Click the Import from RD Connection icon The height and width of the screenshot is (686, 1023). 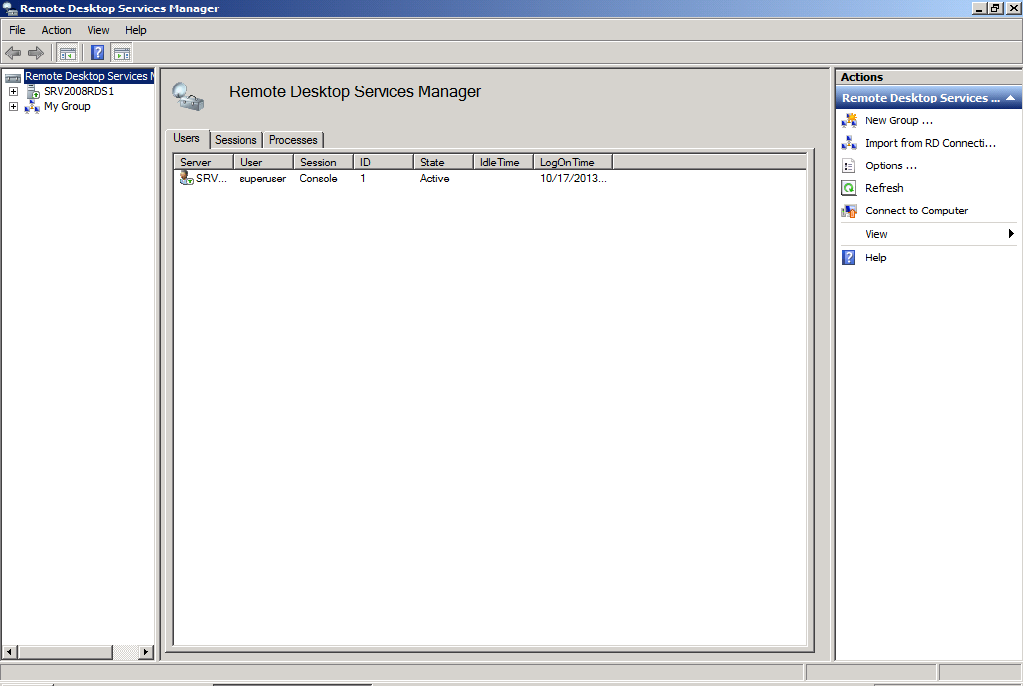point(849,143)
